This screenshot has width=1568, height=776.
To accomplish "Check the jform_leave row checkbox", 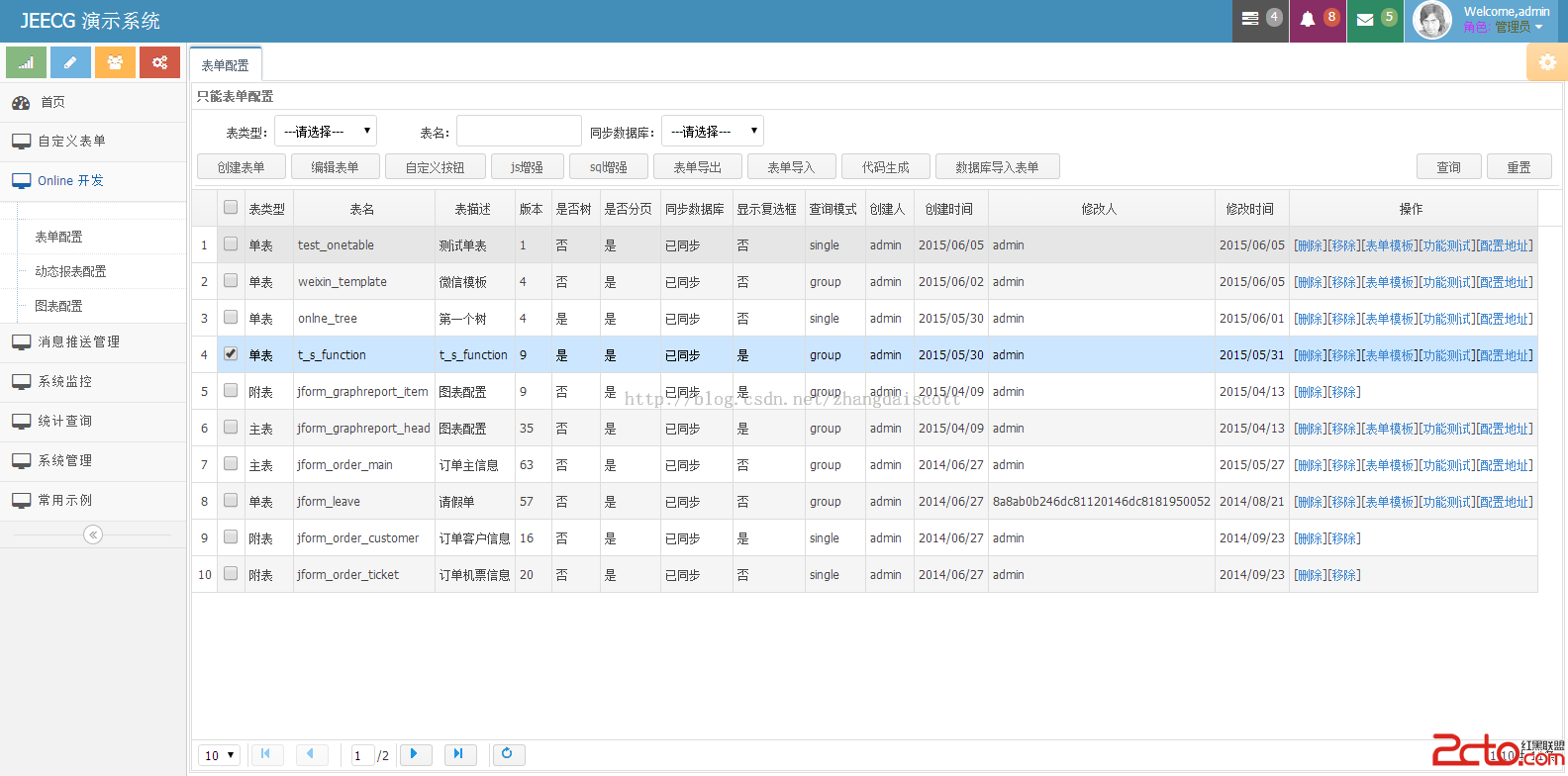I will click(x=231, y=500).
